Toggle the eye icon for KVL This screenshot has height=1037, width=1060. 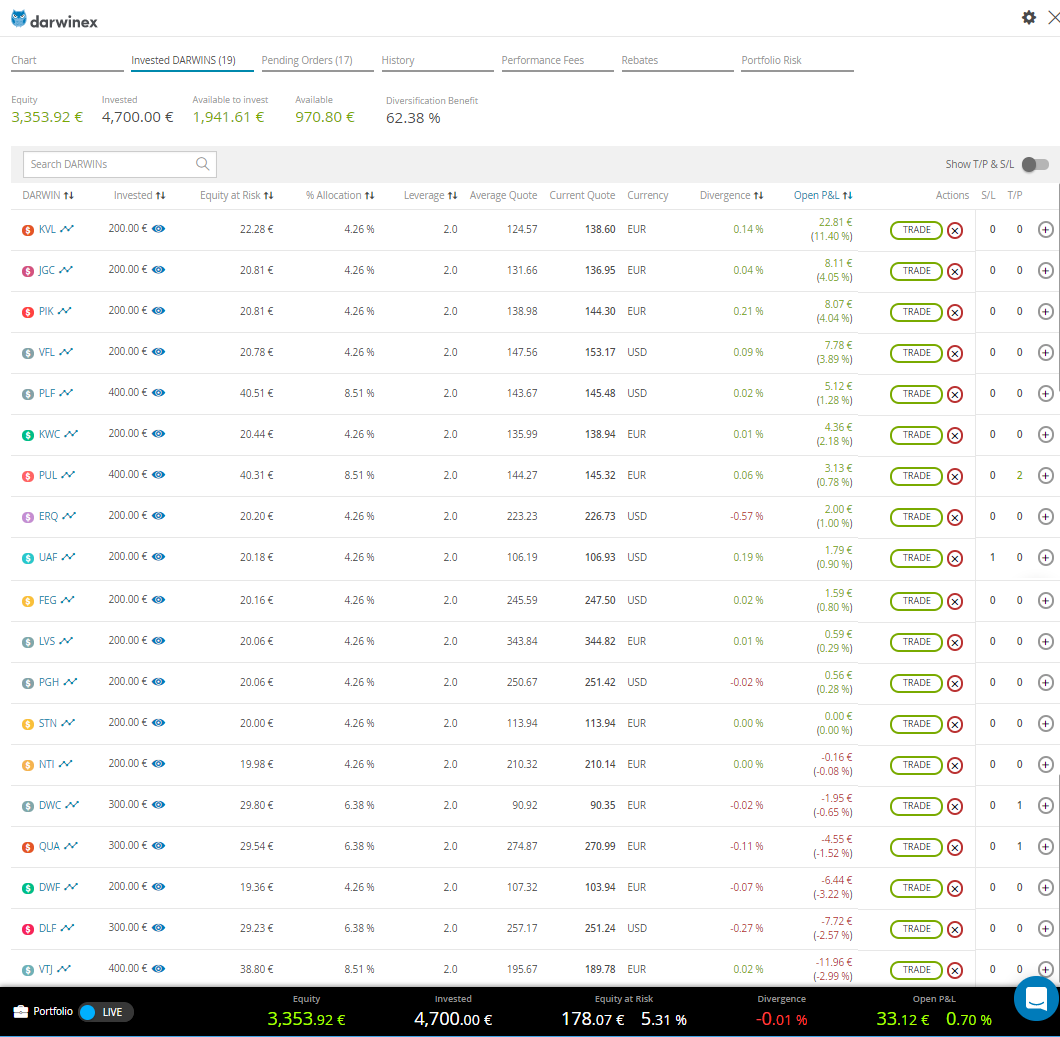coord(158,228)
